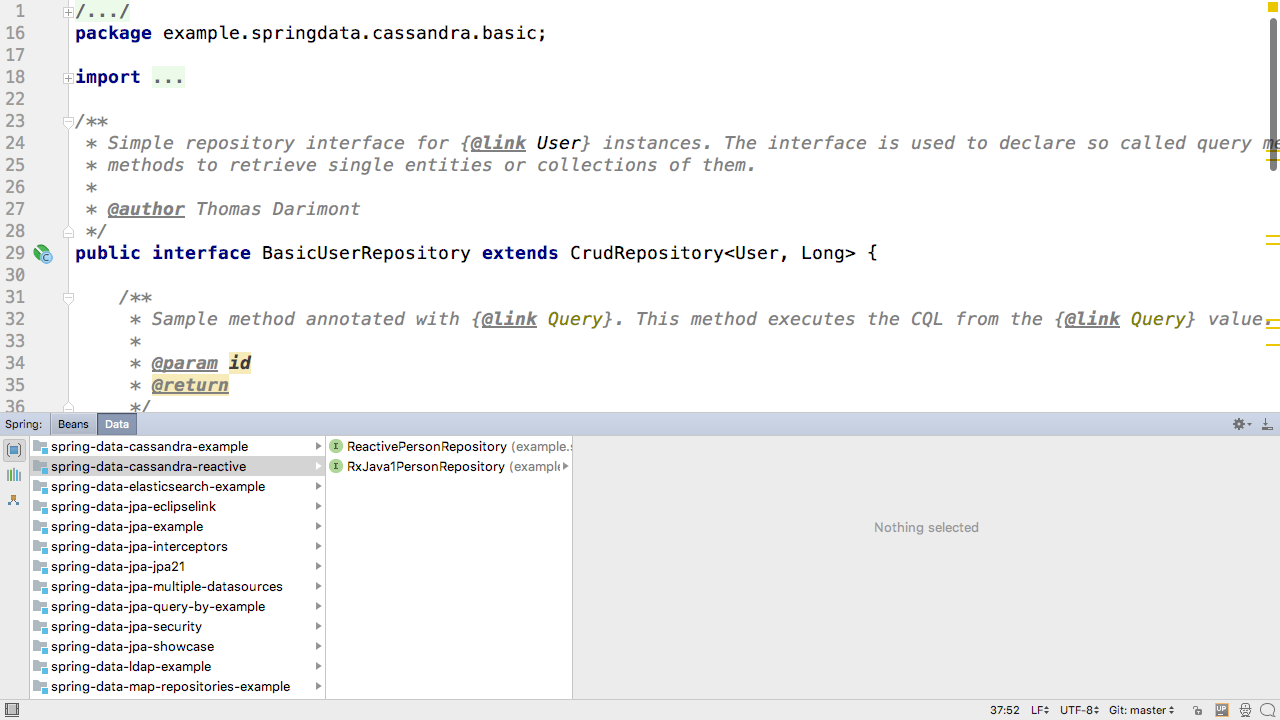Select the Spring beans view icon in panel sidebar
The image size is (1280, 720).
pos(13,450)
